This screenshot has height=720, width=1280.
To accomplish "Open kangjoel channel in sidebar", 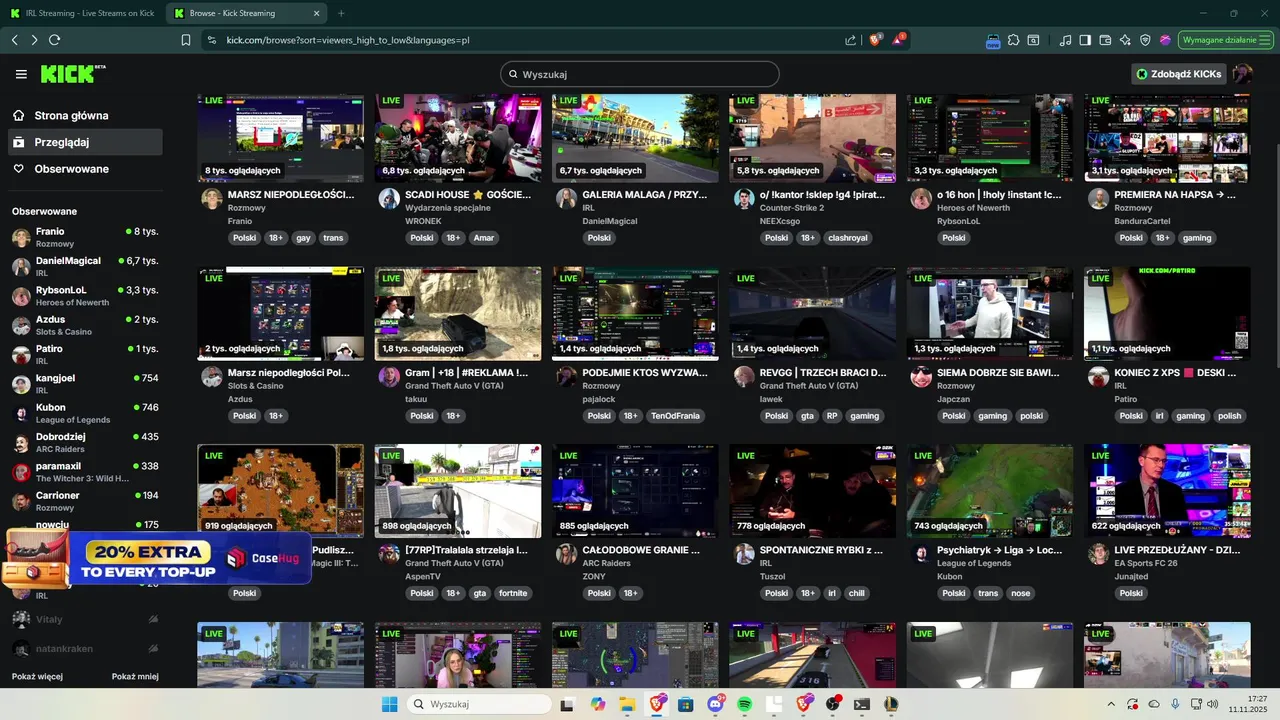I will (85, 384).
